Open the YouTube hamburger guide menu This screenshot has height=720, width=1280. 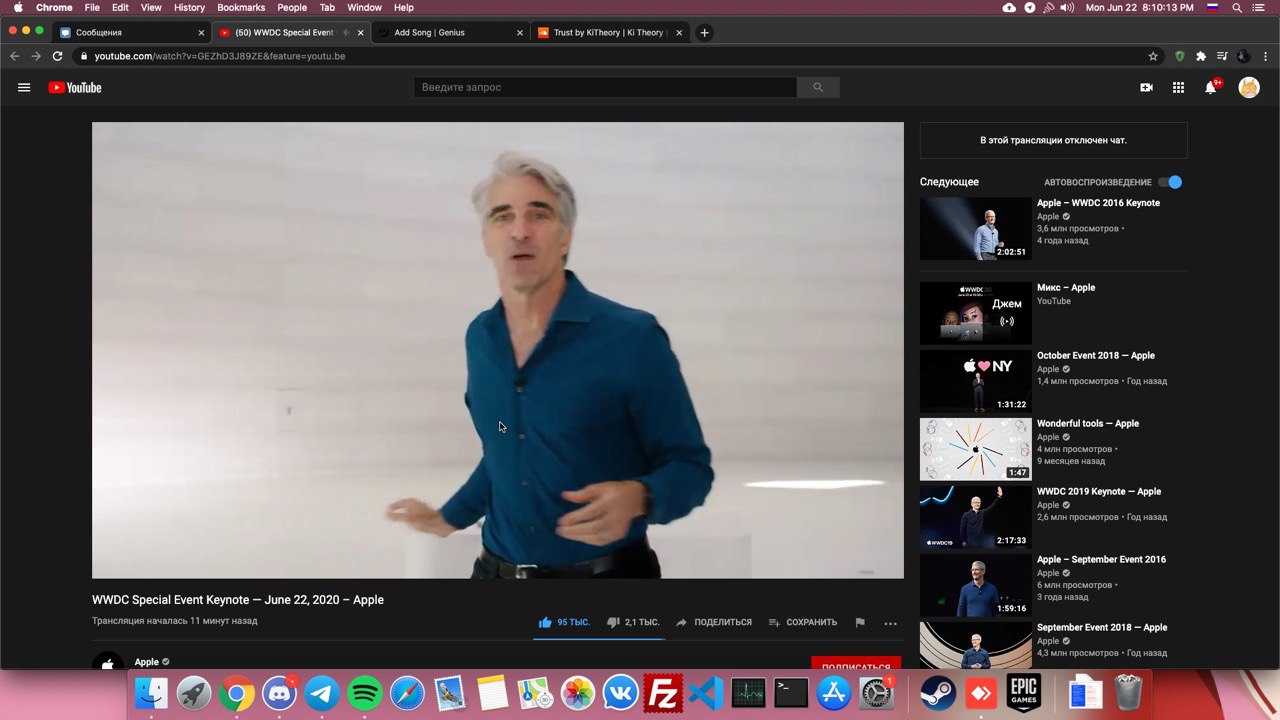24,87
